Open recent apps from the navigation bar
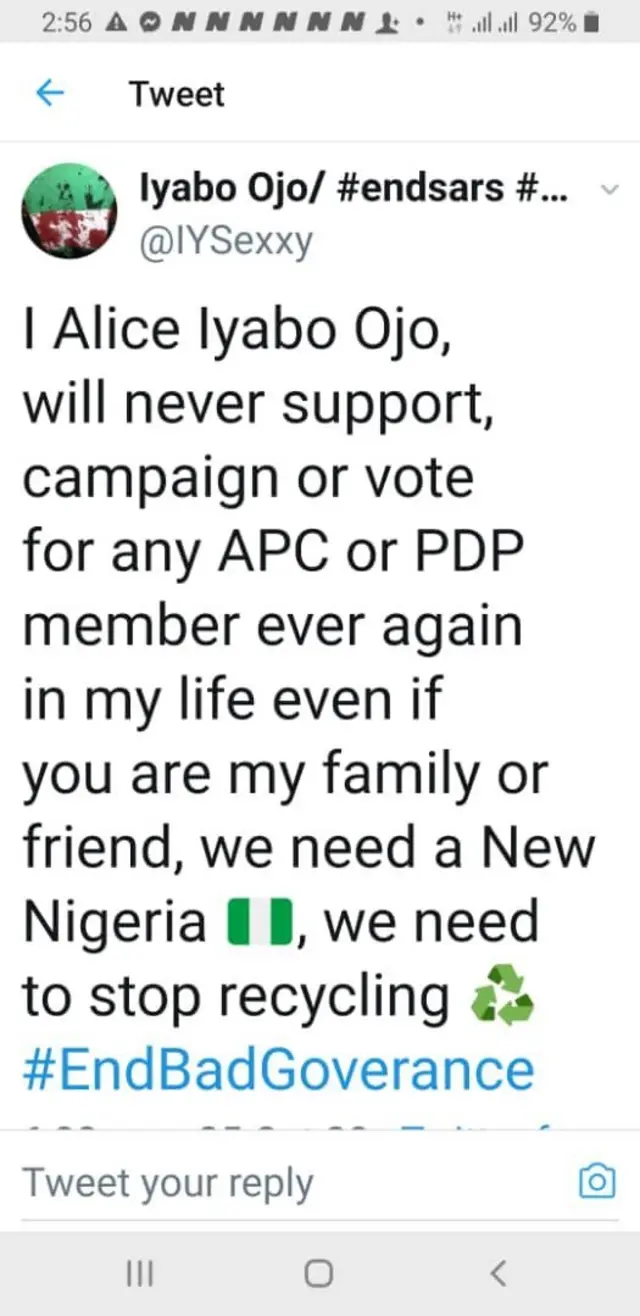 (140, 1272)
